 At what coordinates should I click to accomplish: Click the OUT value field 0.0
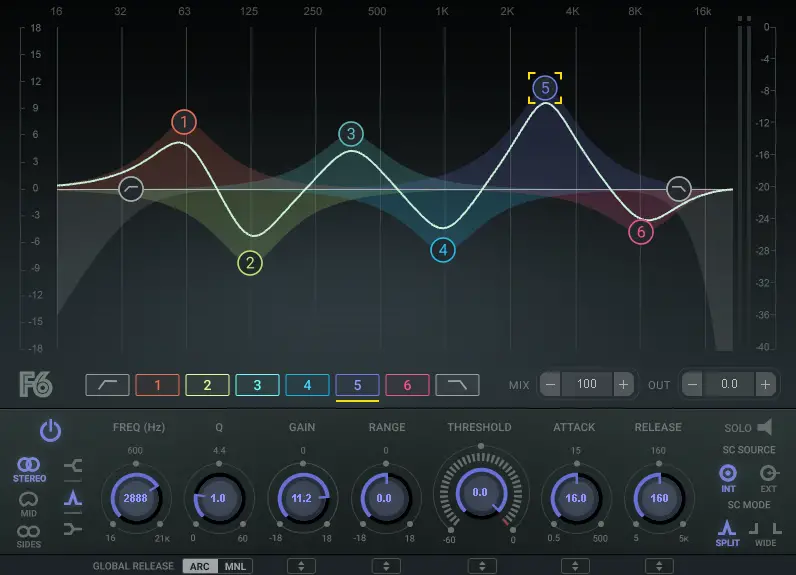click(729, 384)
